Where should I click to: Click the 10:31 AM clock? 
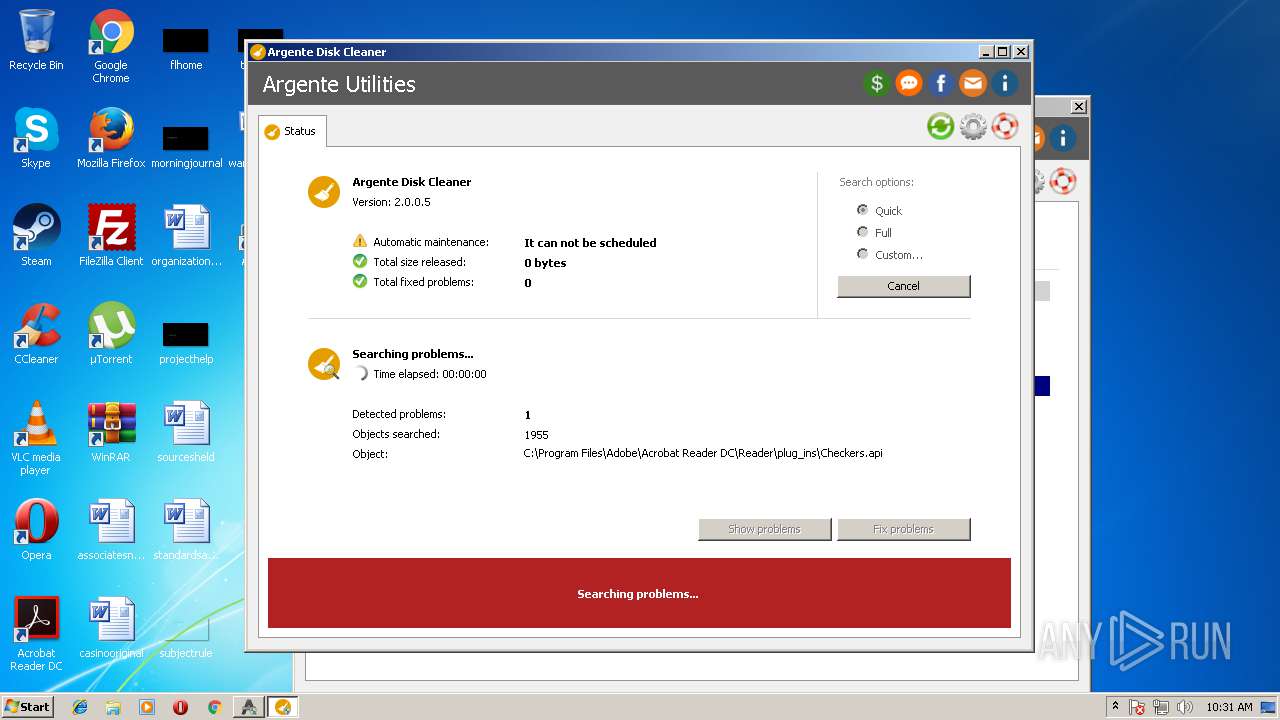pos(1229,707)
